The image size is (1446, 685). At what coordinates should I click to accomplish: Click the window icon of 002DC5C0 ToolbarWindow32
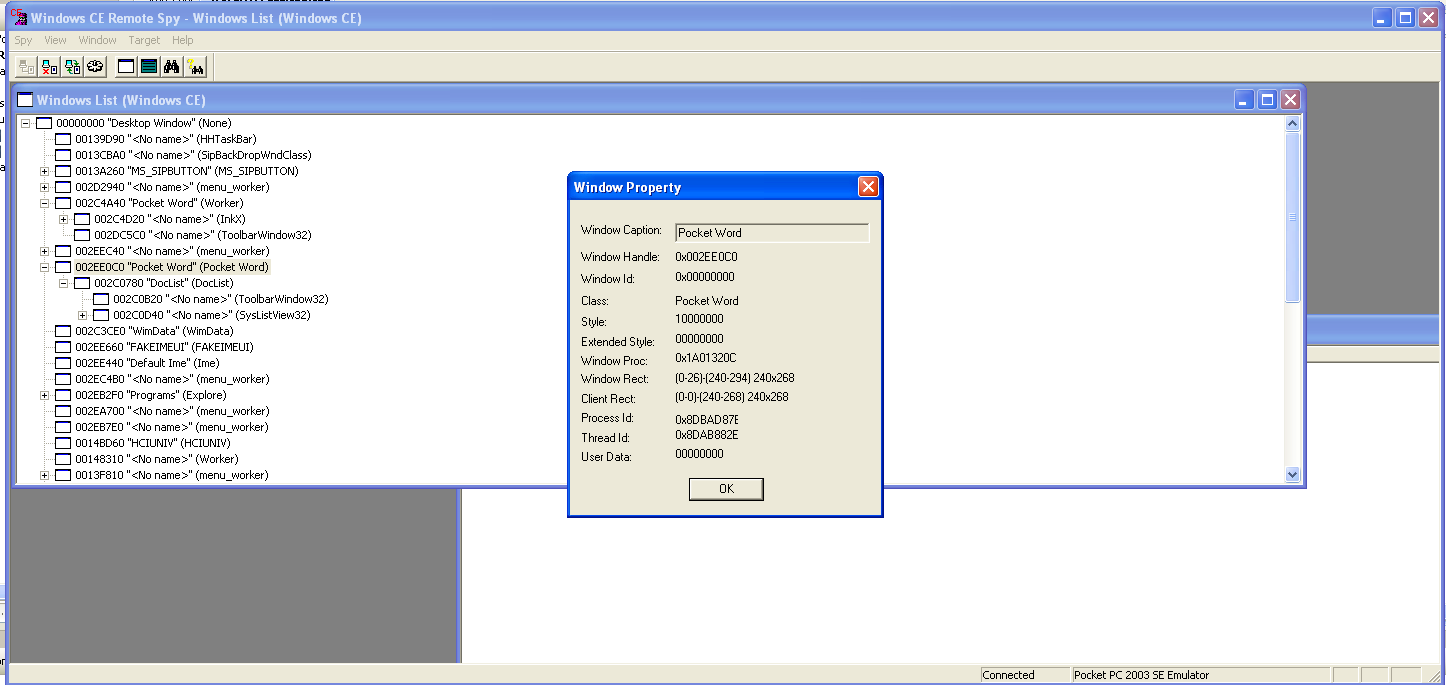pos(82,235)
